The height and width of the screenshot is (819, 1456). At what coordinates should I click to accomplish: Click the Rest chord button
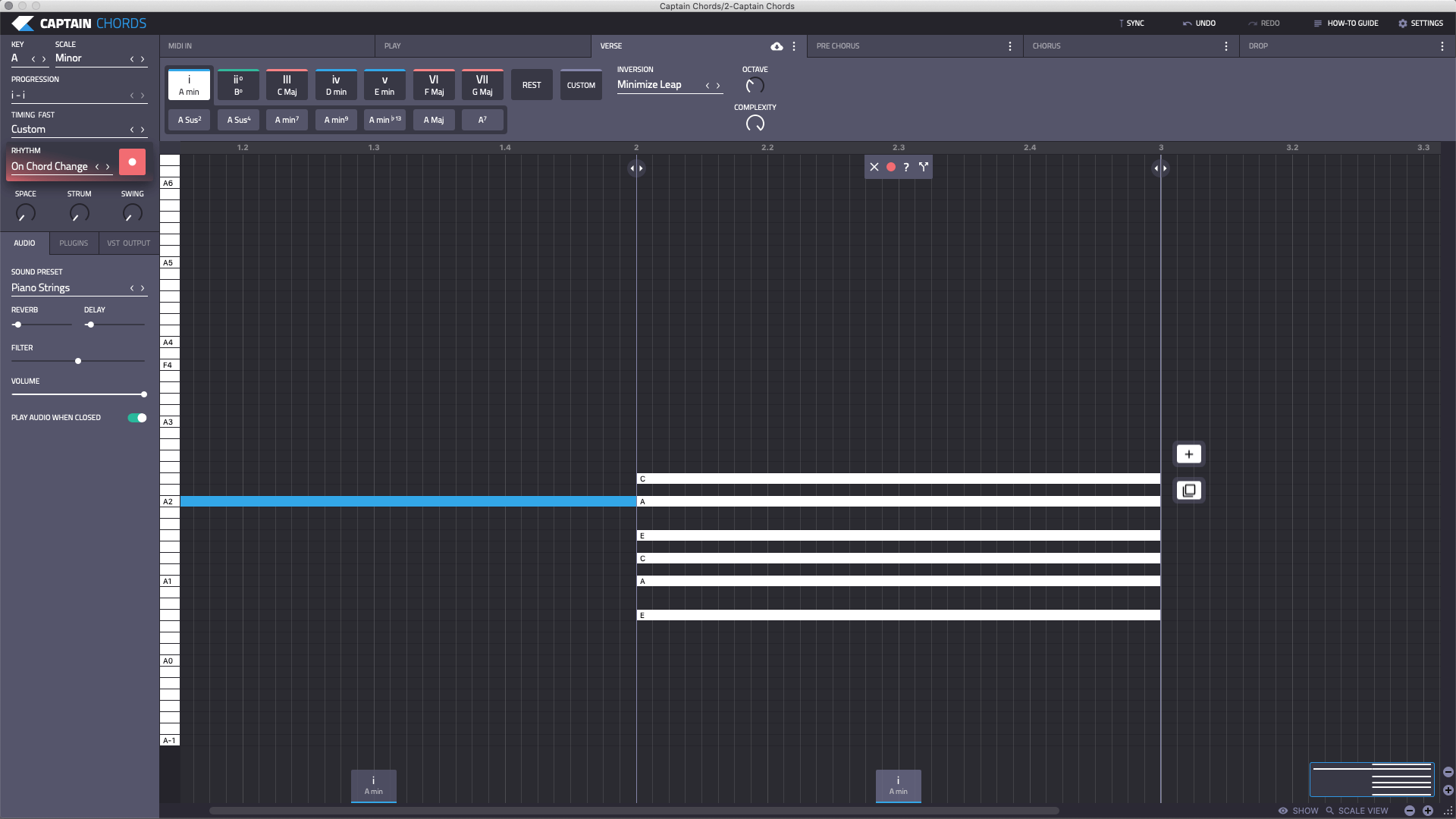(532, 85)
